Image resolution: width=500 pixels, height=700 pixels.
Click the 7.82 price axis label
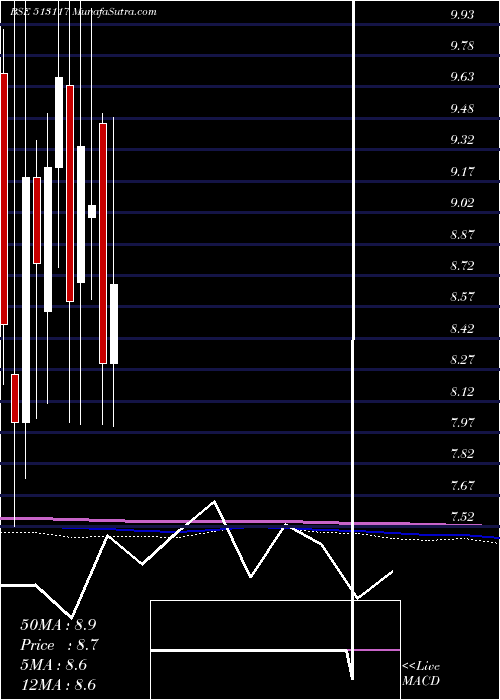click(462, 454)
